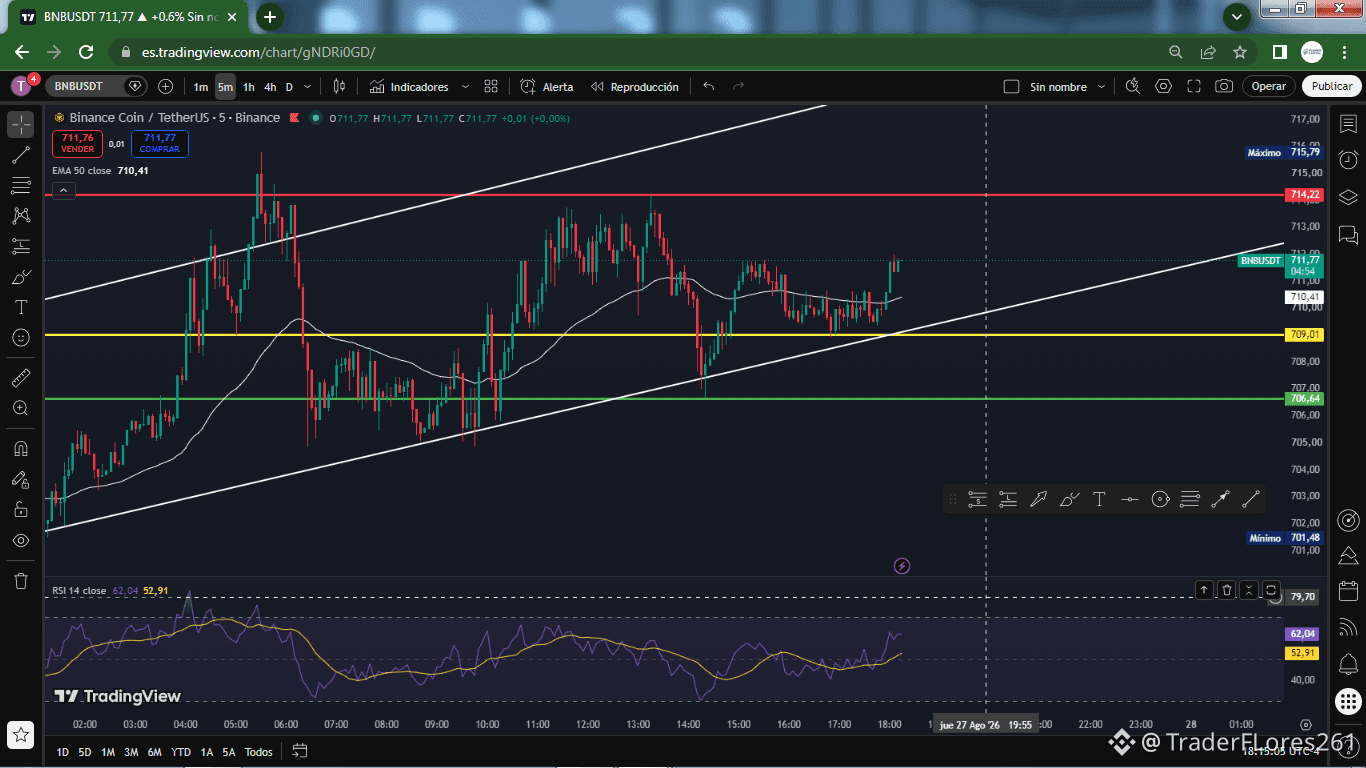Open the chats panel in right sidebar
Viewport: 1366px width, 768px height.
coord(1348,235)
